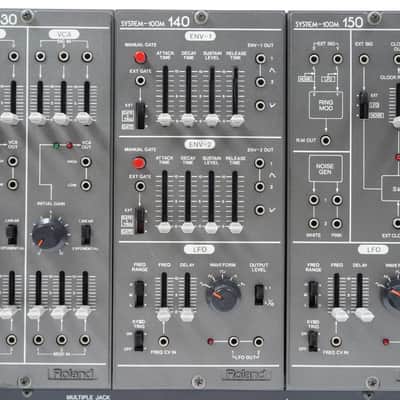Grab the ENV-2 Attack Time slider cap
400x400 pixels.
(x=164, y=227)
